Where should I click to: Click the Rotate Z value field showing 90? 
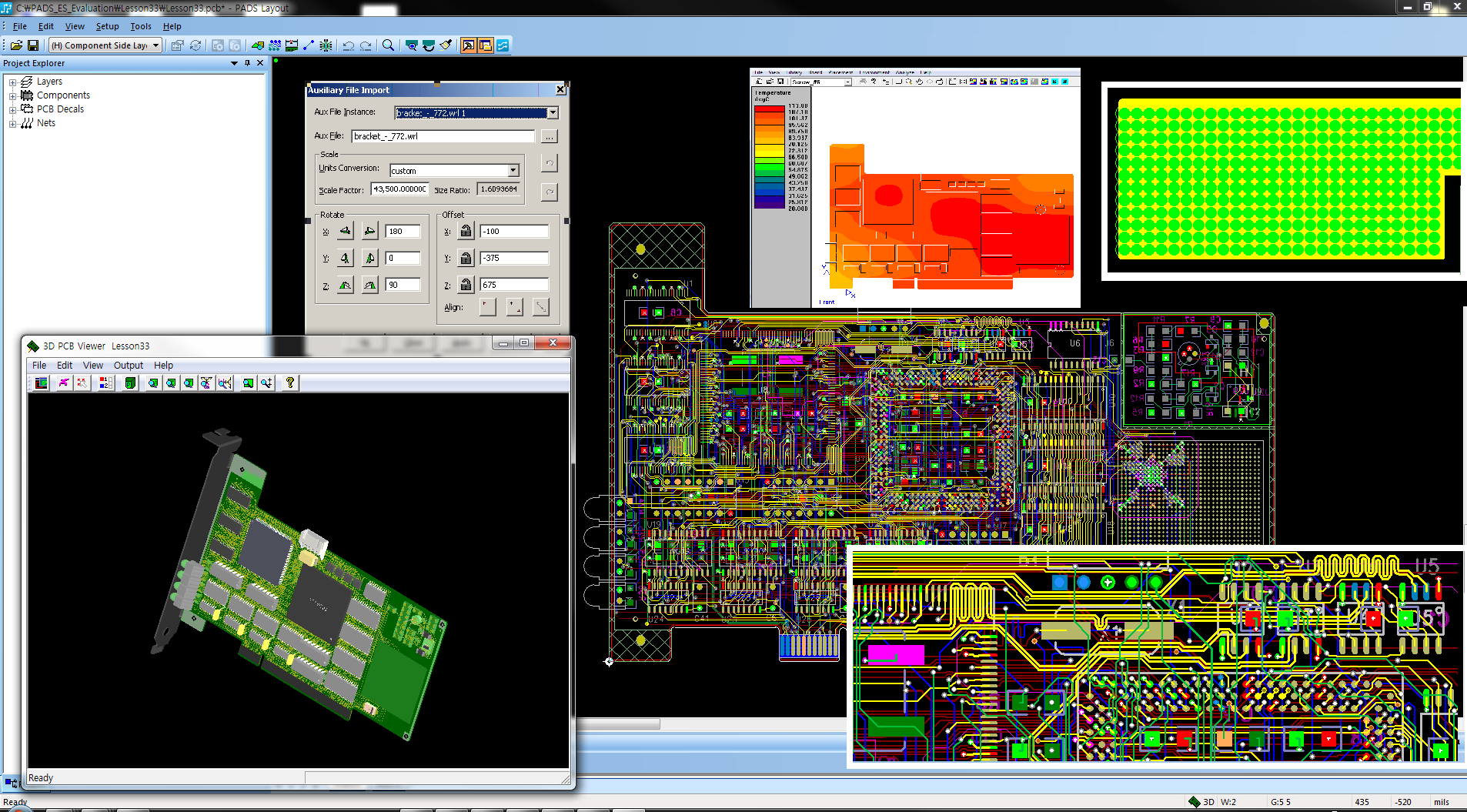(403, 285)
